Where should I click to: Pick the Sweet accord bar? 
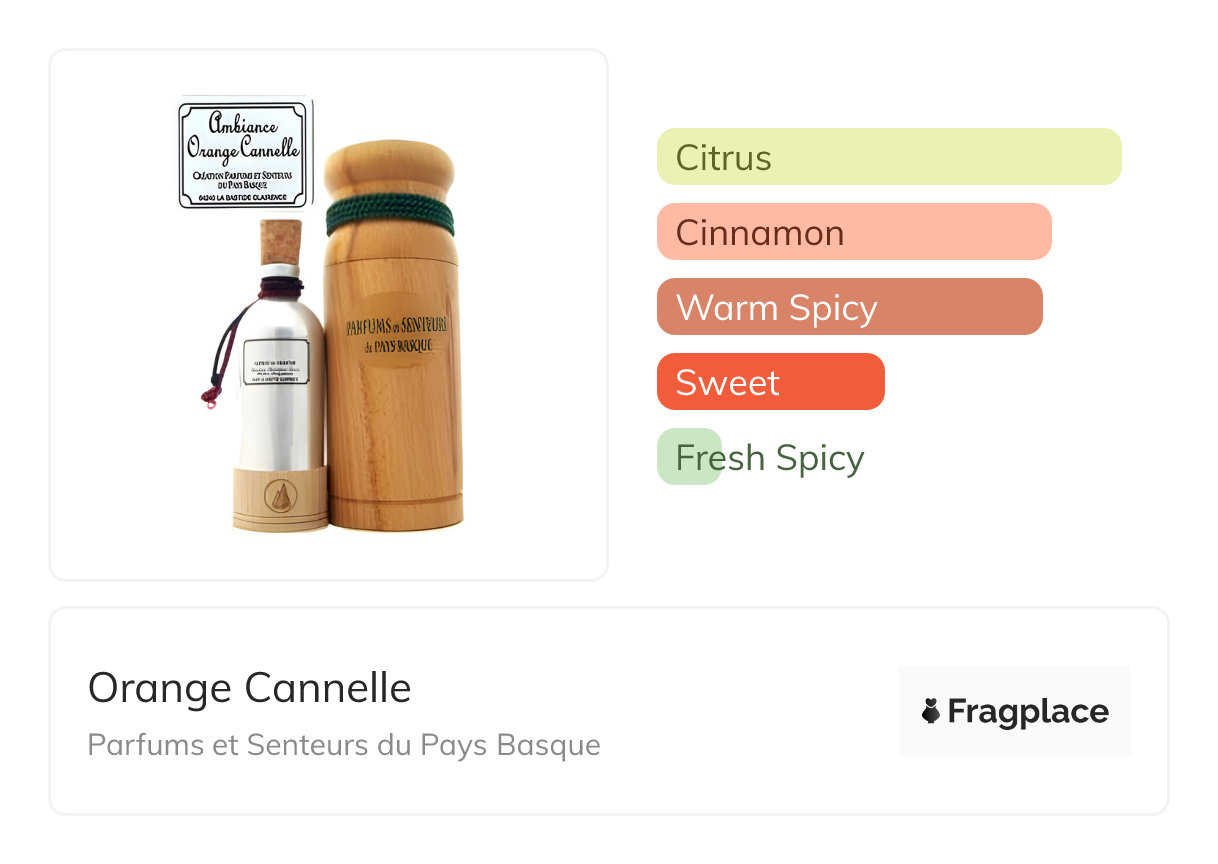pyautogui.click(x=770, y=382)
